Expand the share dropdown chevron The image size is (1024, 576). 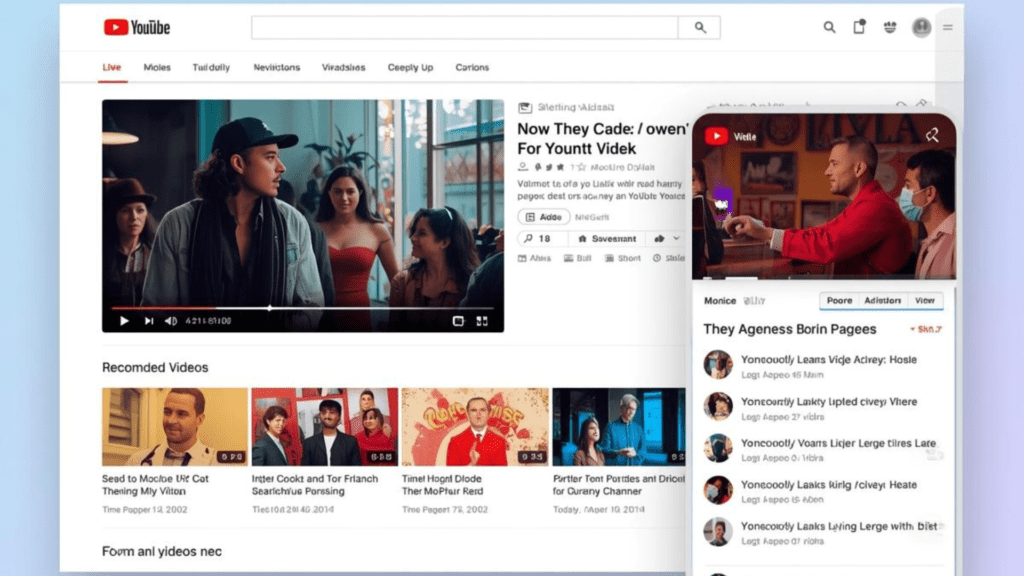676,239
